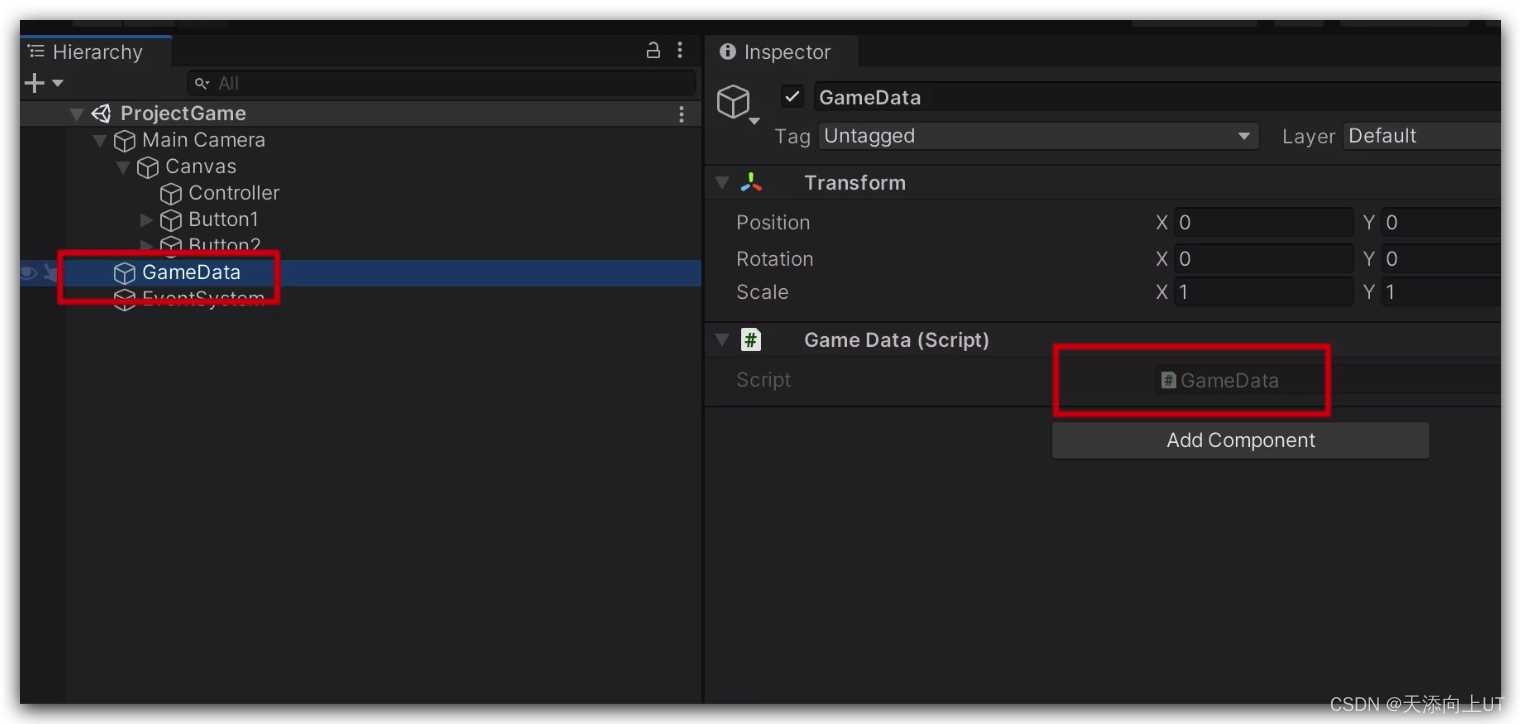Collapse the Canvas foldout arrow
This screenshot has height=724, width=1521.
(x=123, y=167)
